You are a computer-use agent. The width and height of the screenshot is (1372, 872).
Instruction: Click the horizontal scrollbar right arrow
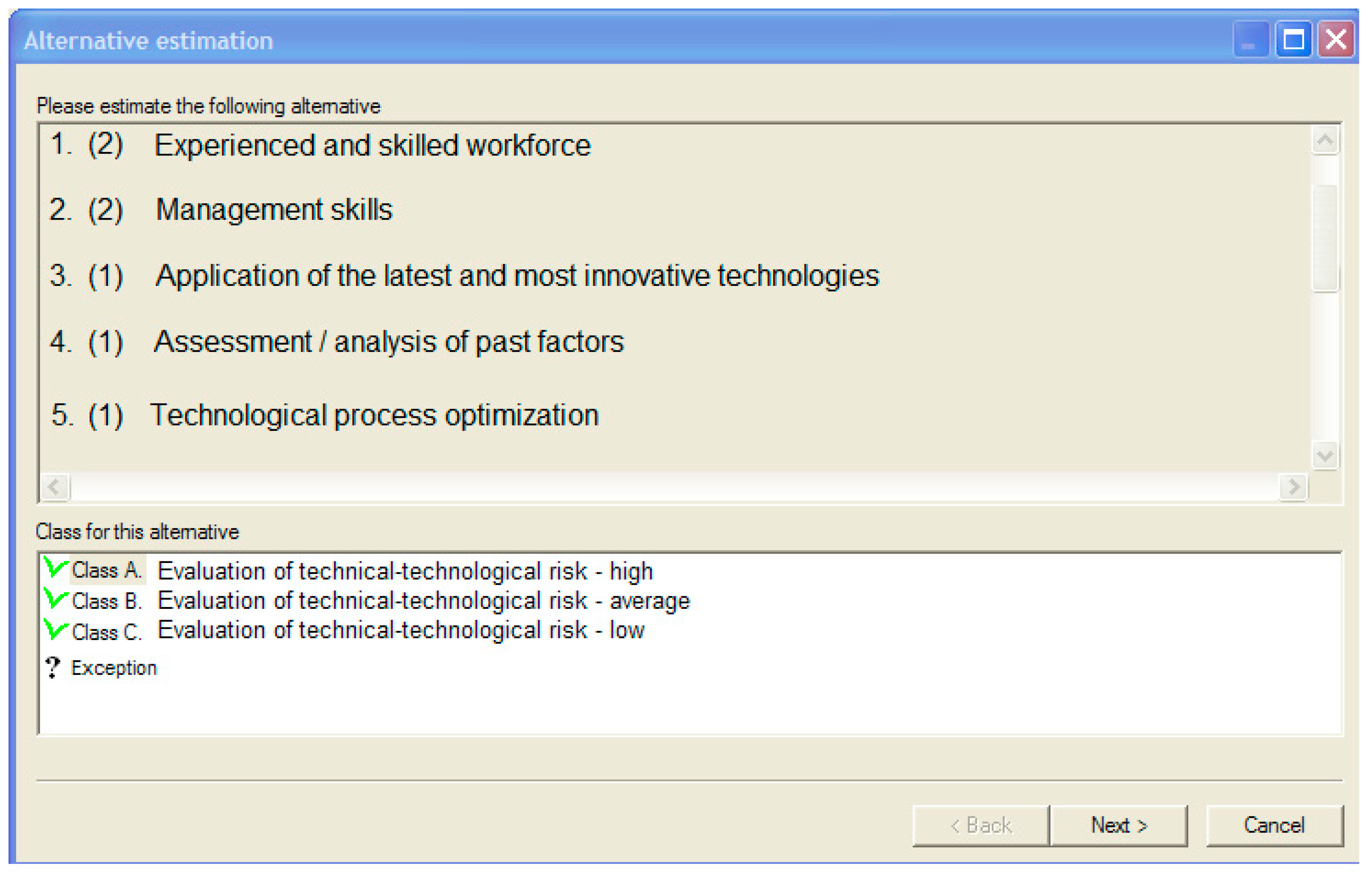click(x=1293, y=487)
